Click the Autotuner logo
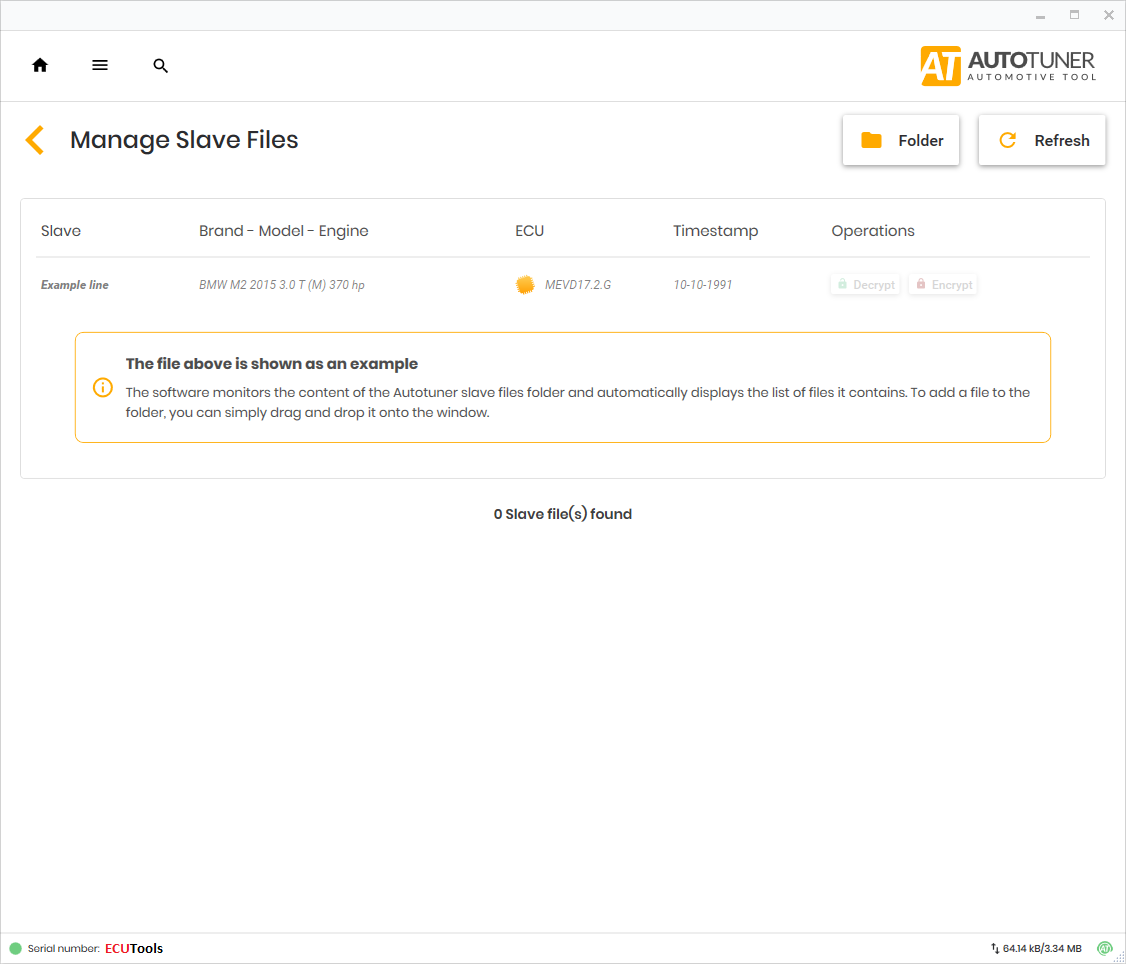 1008,66
